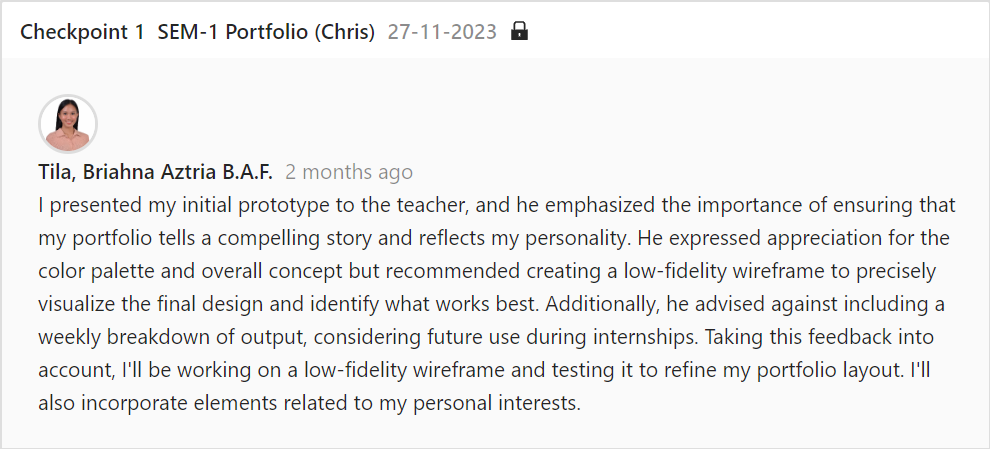Open Briahna's profile picture avatar
Viewport: 990px width, 449px height.
coord(68,124)
